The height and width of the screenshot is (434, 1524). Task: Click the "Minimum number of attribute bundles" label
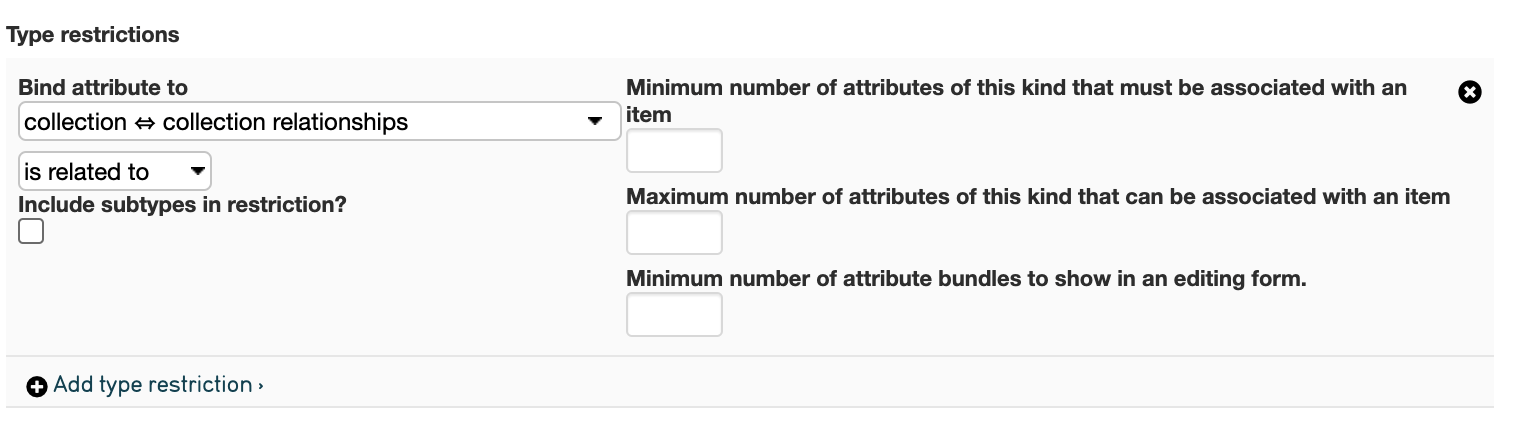click(x=966, y=279)
